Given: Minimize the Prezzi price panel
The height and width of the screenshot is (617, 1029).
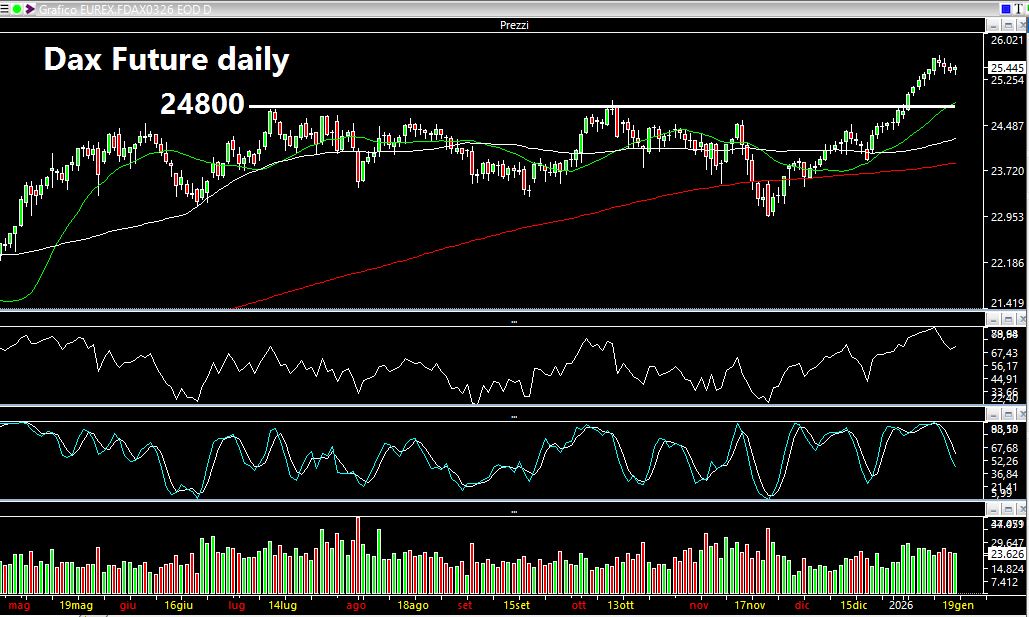Looking at the screenshot, I should point(994,26).
